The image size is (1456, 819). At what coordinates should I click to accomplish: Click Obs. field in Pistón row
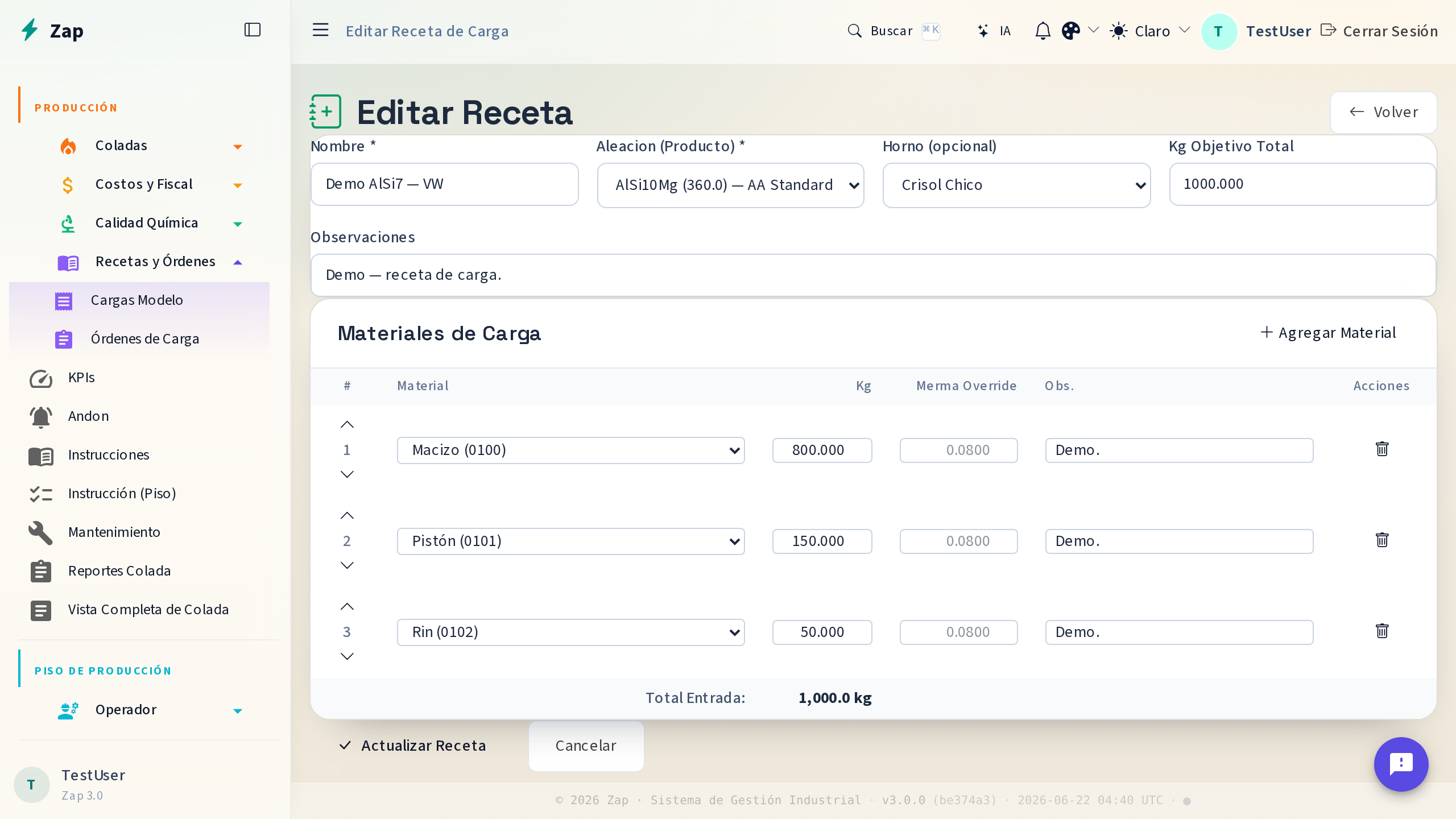pos(1179,541)
